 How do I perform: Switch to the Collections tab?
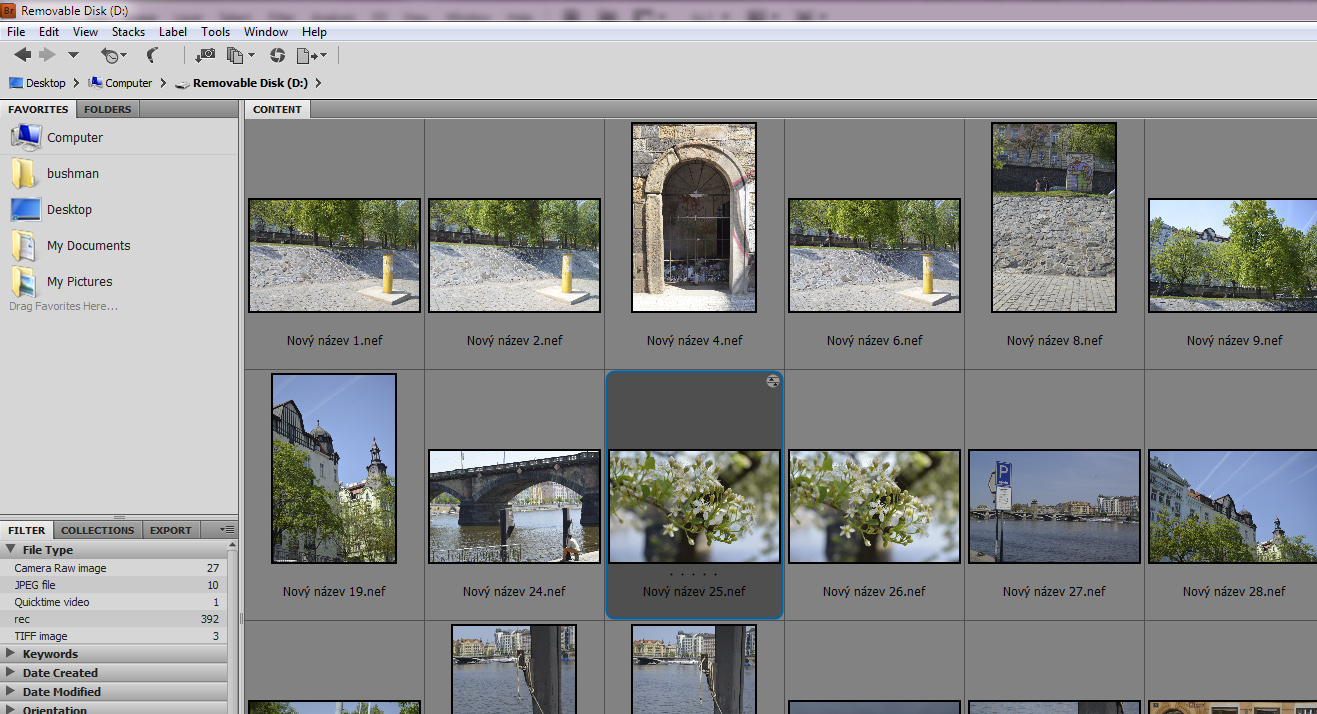pos(97,530)
